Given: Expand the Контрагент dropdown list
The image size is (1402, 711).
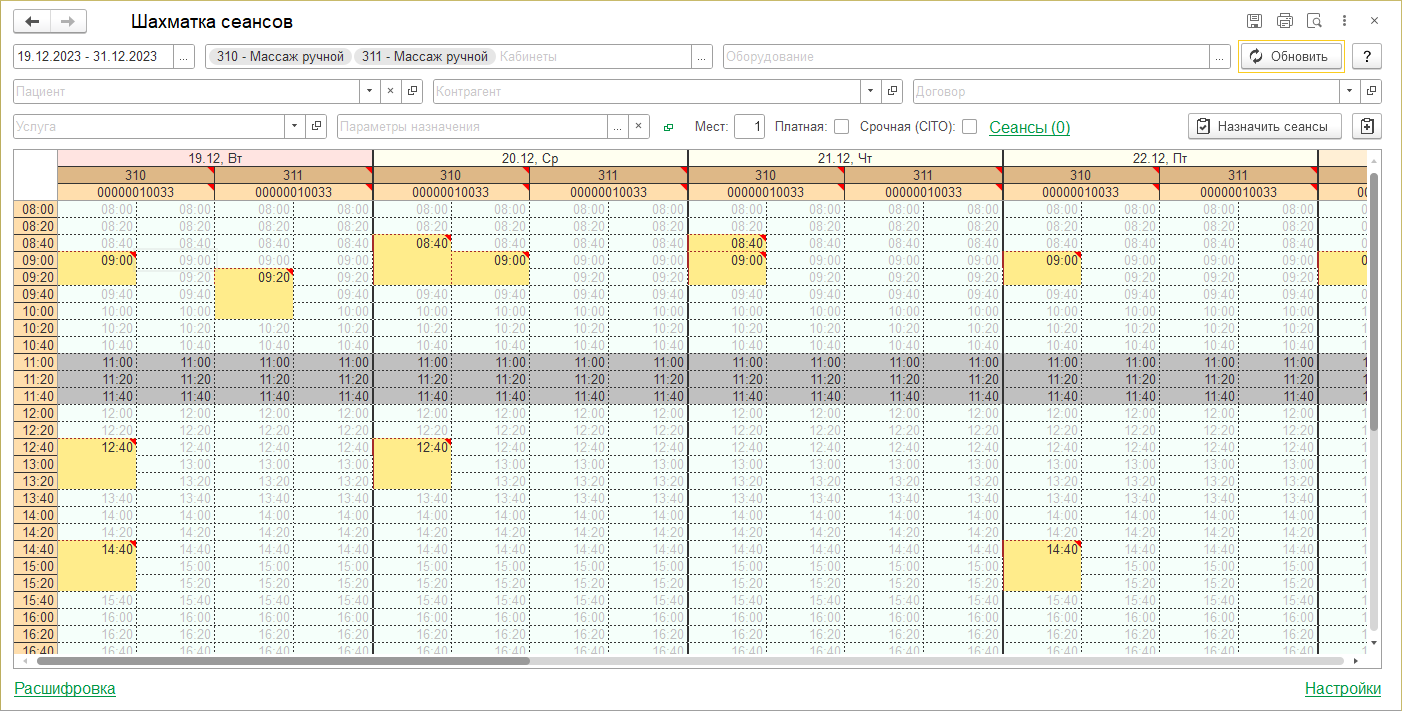Looking at the screenshot, I should click(872, 92).
